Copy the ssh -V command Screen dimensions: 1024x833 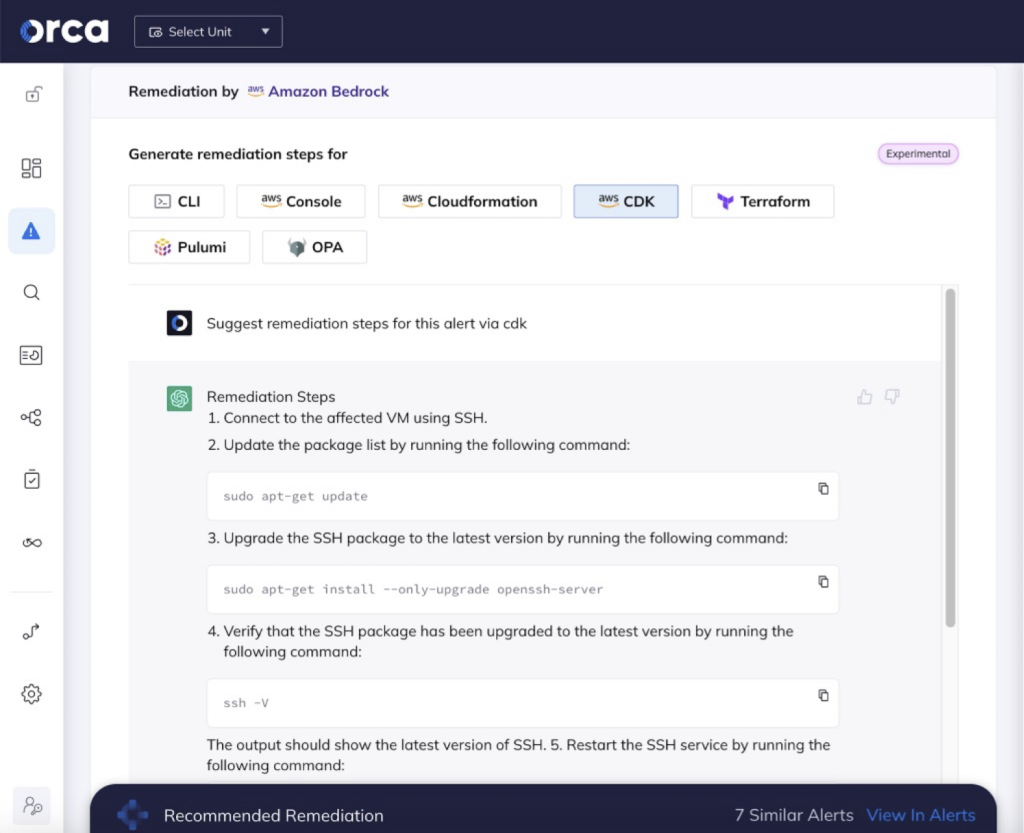pyautogui.click(x=823, y=695)
